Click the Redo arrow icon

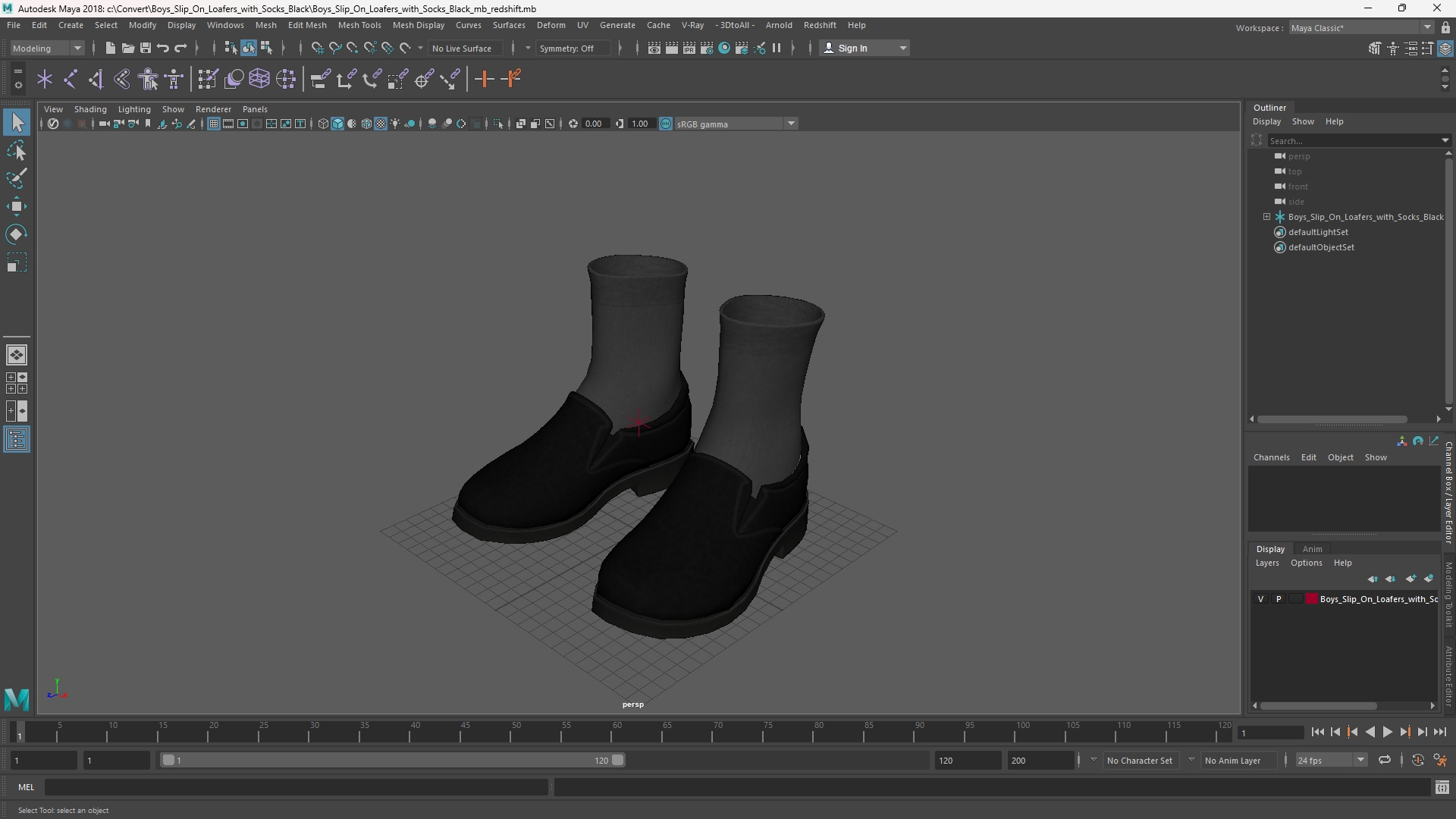180,48
